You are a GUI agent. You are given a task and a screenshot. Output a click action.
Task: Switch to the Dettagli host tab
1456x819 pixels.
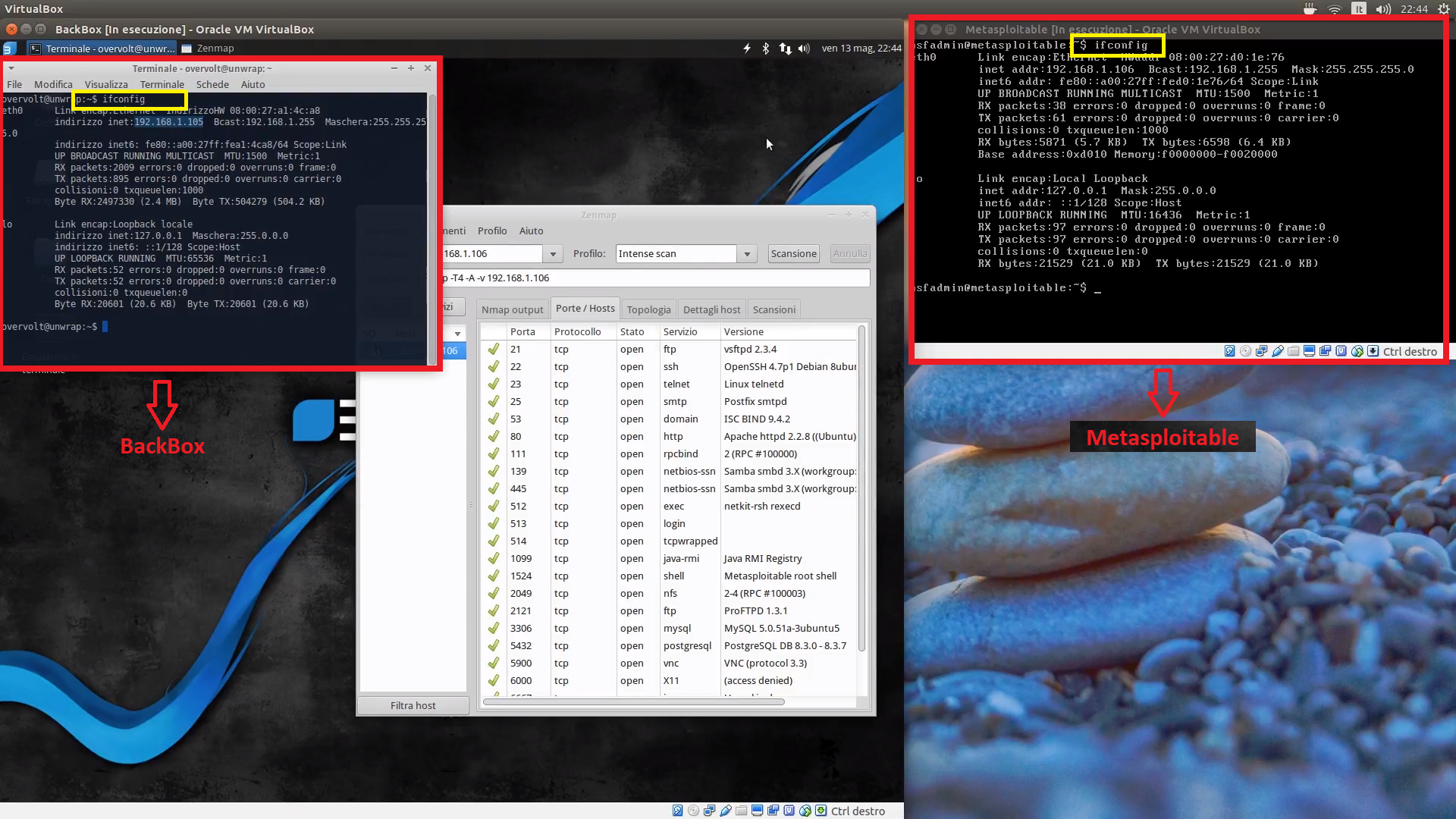[711, 309]
